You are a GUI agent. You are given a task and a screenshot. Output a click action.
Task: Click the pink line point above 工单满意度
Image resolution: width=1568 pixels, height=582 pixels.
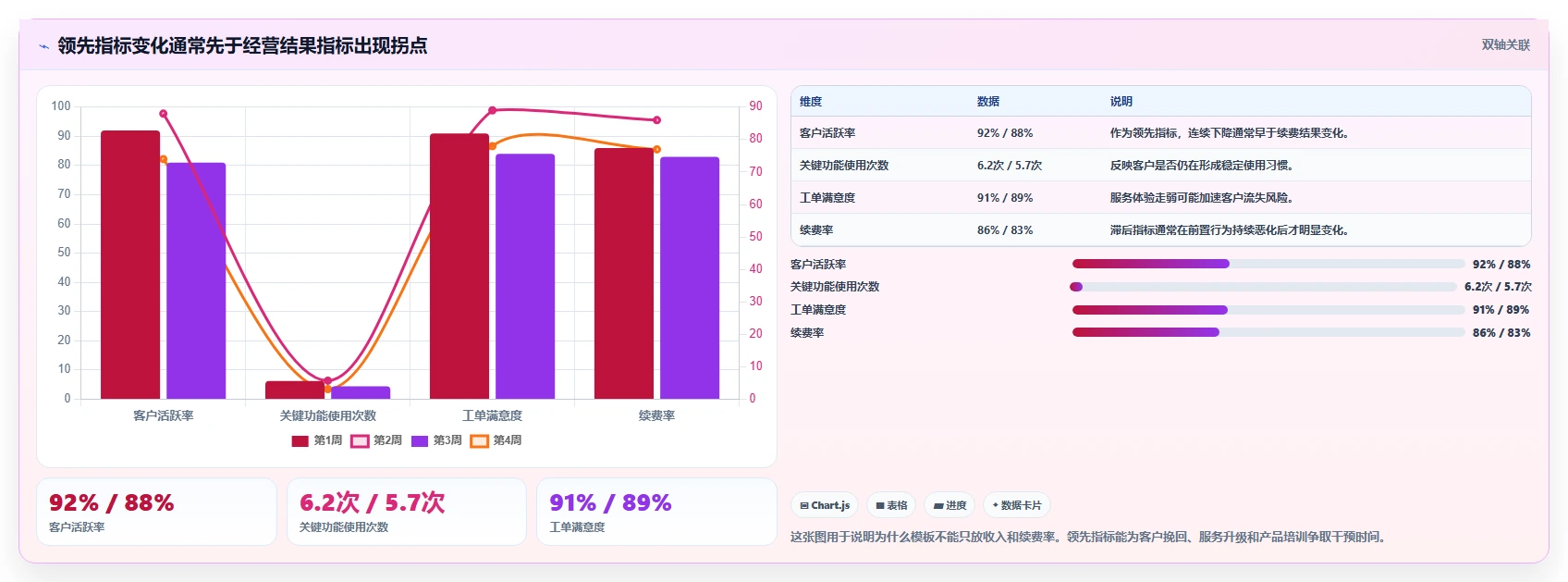point(492,110)
